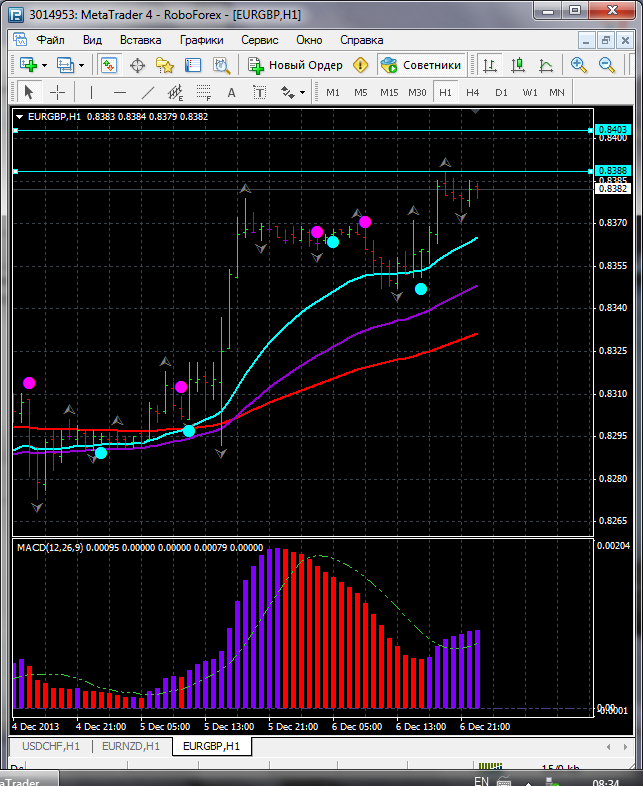The height and width of the screenshot is (786, 643).
Task: Expand the arrows objects dropdown
Action: point(303,92)
